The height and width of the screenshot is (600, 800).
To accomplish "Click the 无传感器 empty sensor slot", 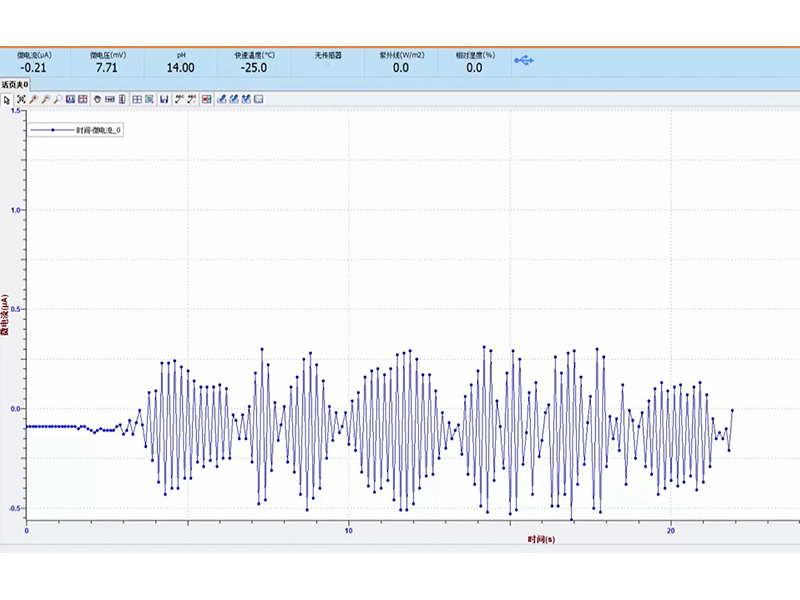I will point(328,62).
